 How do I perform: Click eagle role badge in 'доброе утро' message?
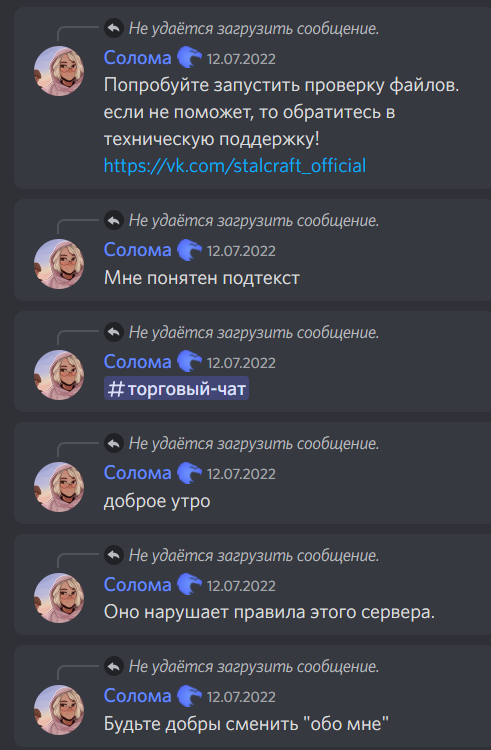coord(189,473)
